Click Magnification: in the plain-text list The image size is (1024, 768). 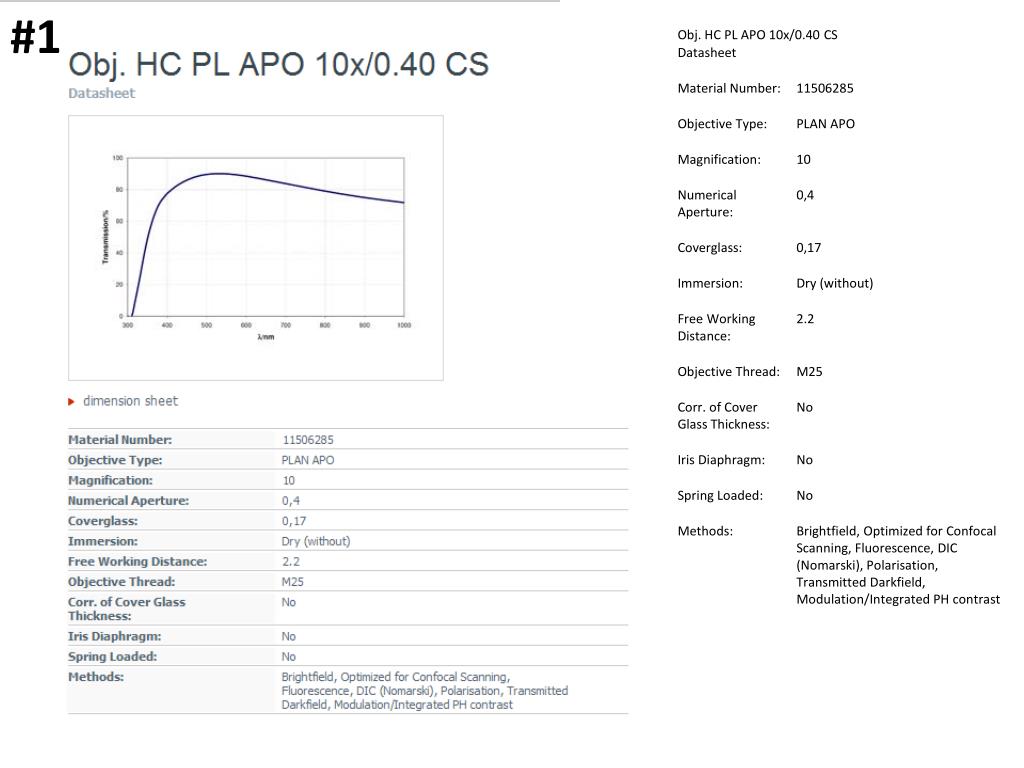[x=719, y=159]
